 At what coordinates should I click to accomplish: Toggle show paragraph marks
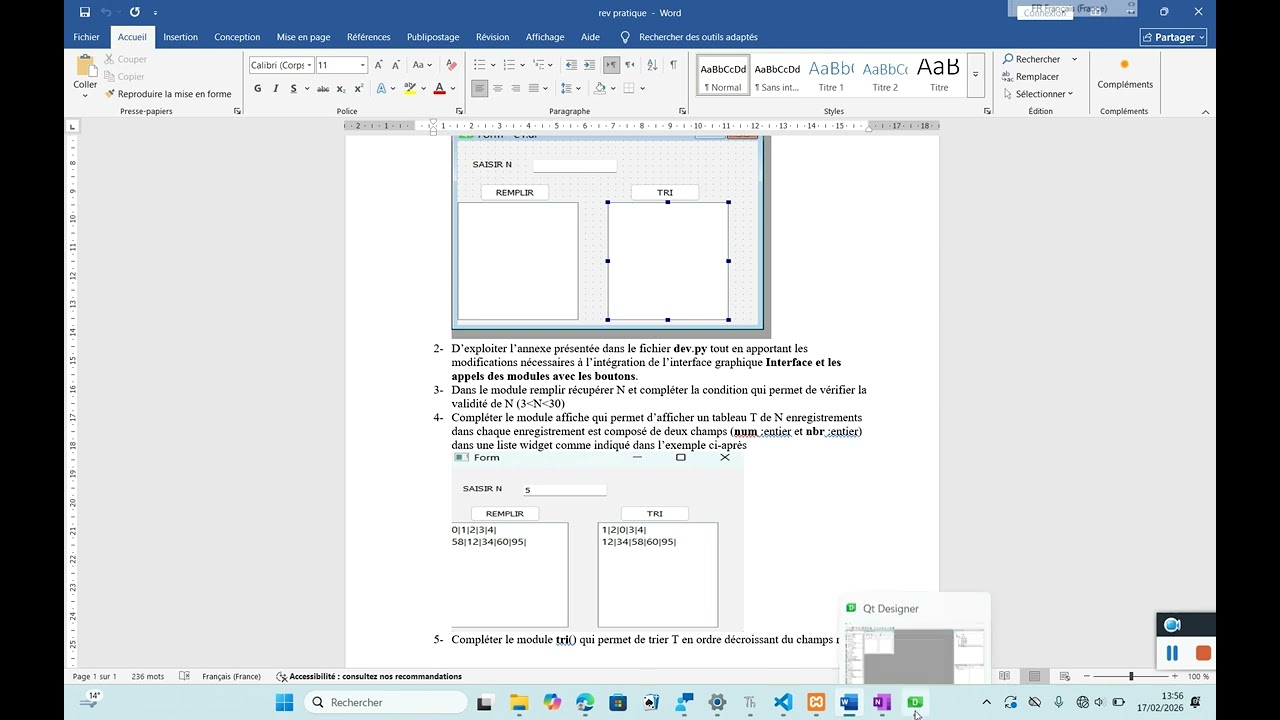pyautogui.click(x=673, y=65)
